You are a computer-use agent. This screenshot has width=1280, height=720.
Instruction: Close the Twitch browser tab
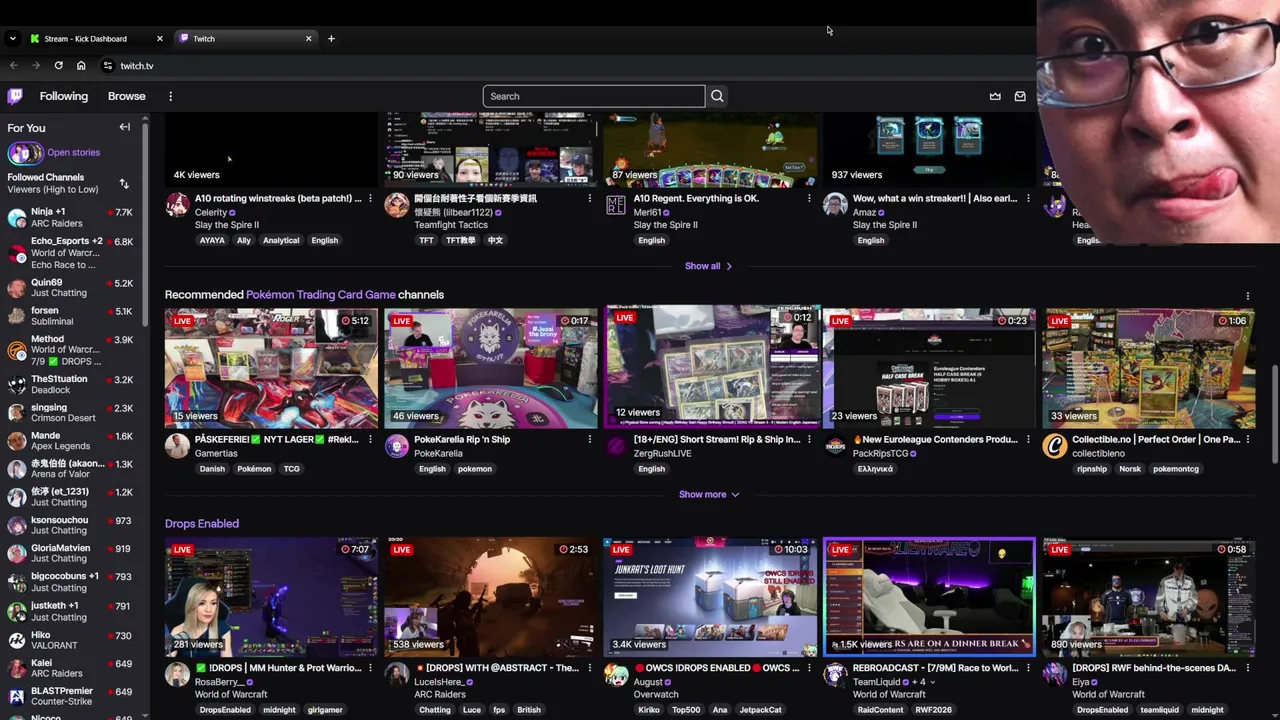(x=308, y=38)
